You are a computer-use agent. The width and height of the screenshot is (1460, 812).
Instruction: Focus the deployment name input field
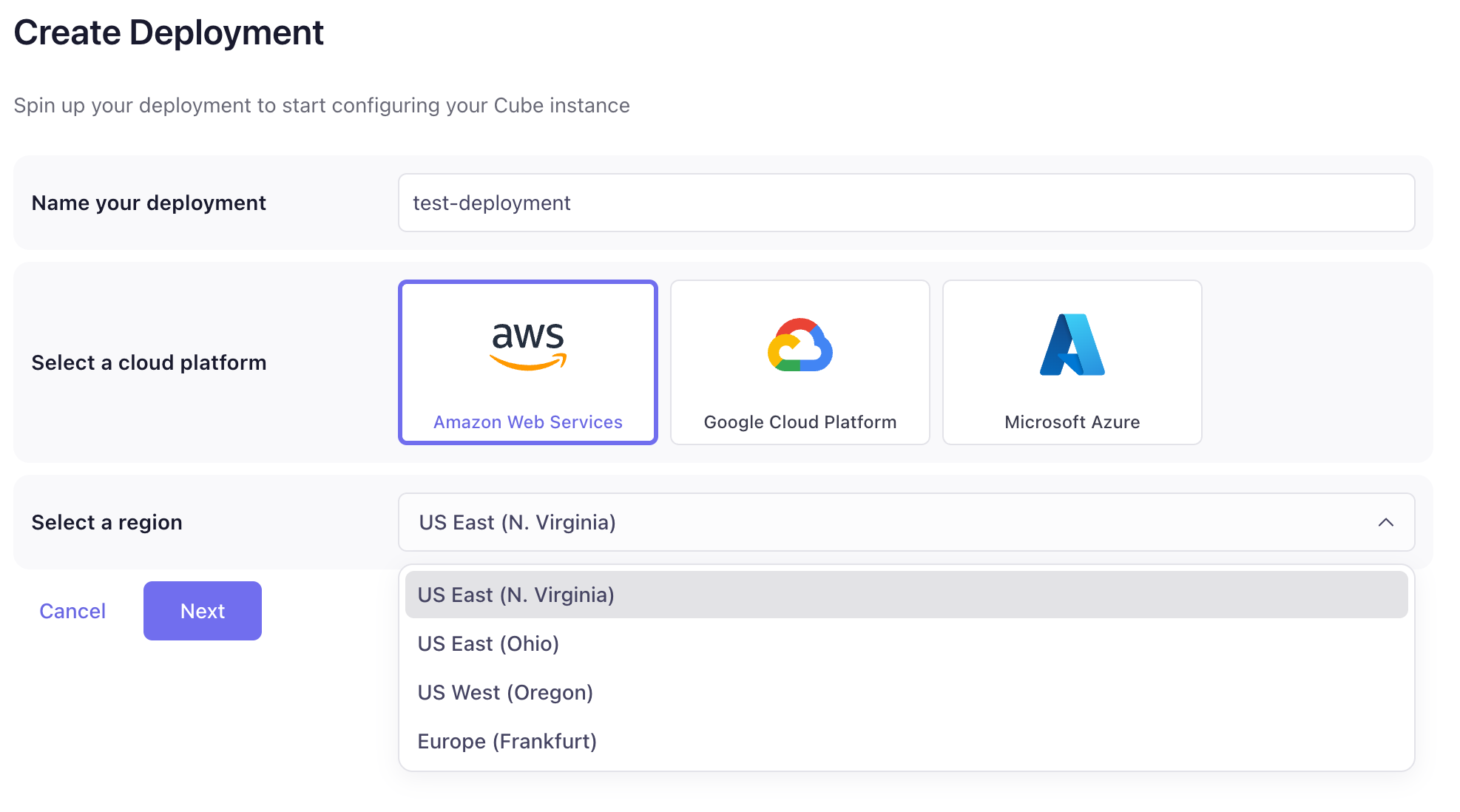[x=907, y=203]
